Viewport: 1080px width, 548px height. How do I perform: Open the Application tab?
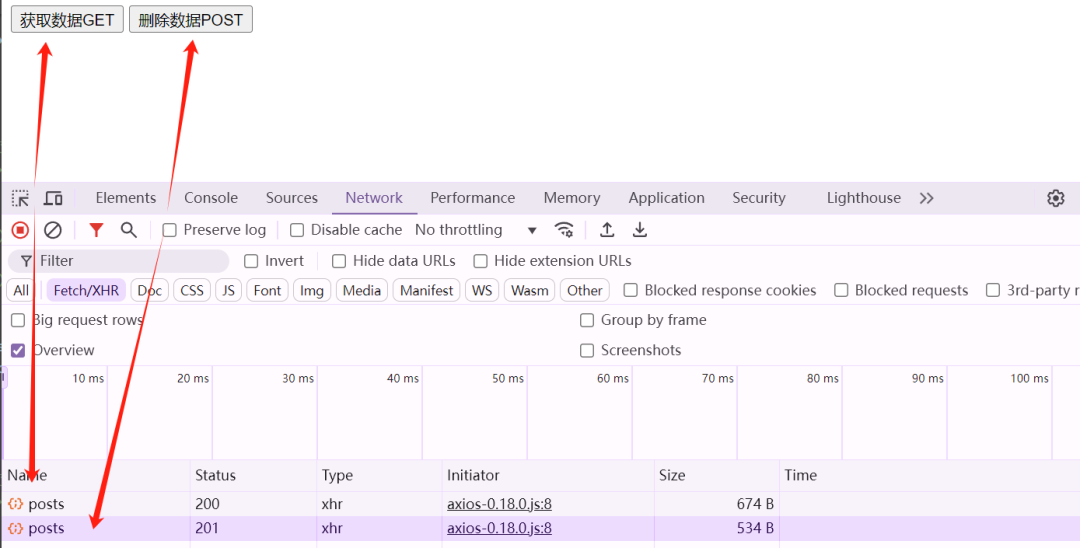[x=666, y=198]
